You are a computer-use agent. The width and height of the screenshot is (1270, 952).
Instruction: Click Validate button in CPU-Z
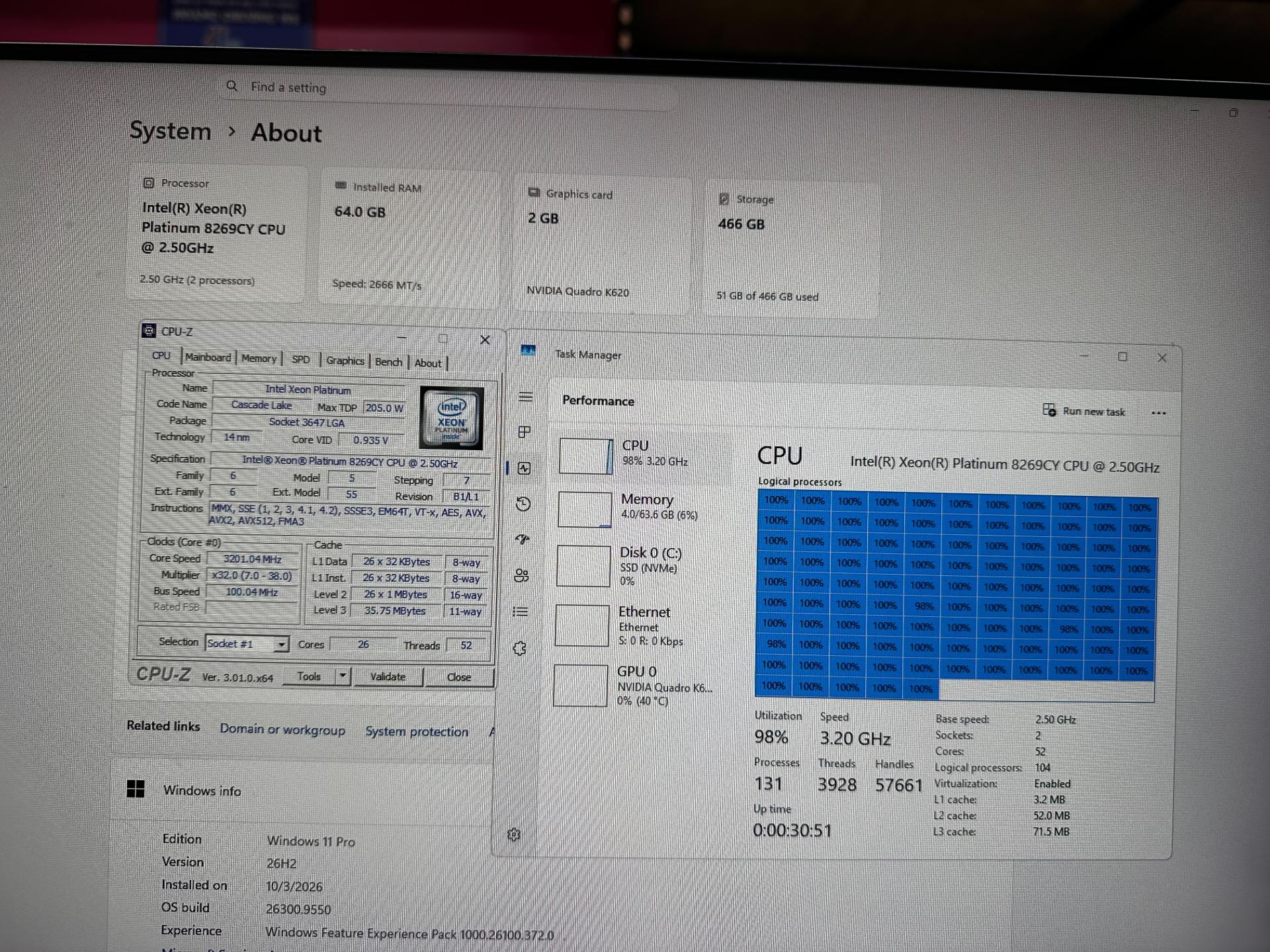point(388,677)
